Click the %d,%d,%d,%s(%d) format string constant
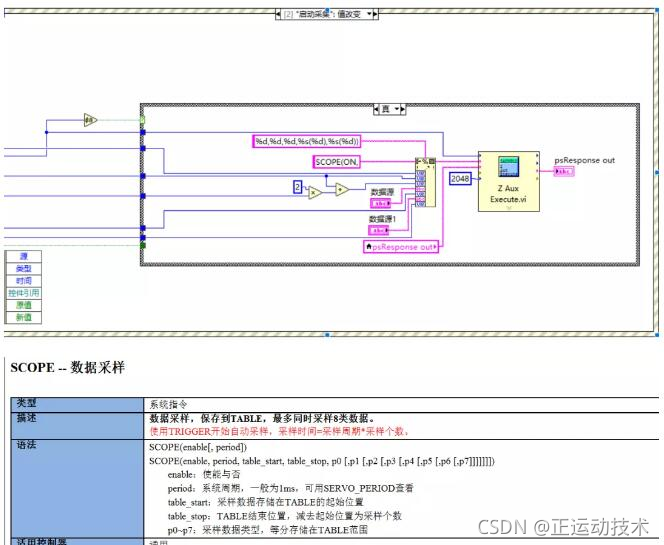The width and height of the screenshot is (664, 545). point(307,141)
